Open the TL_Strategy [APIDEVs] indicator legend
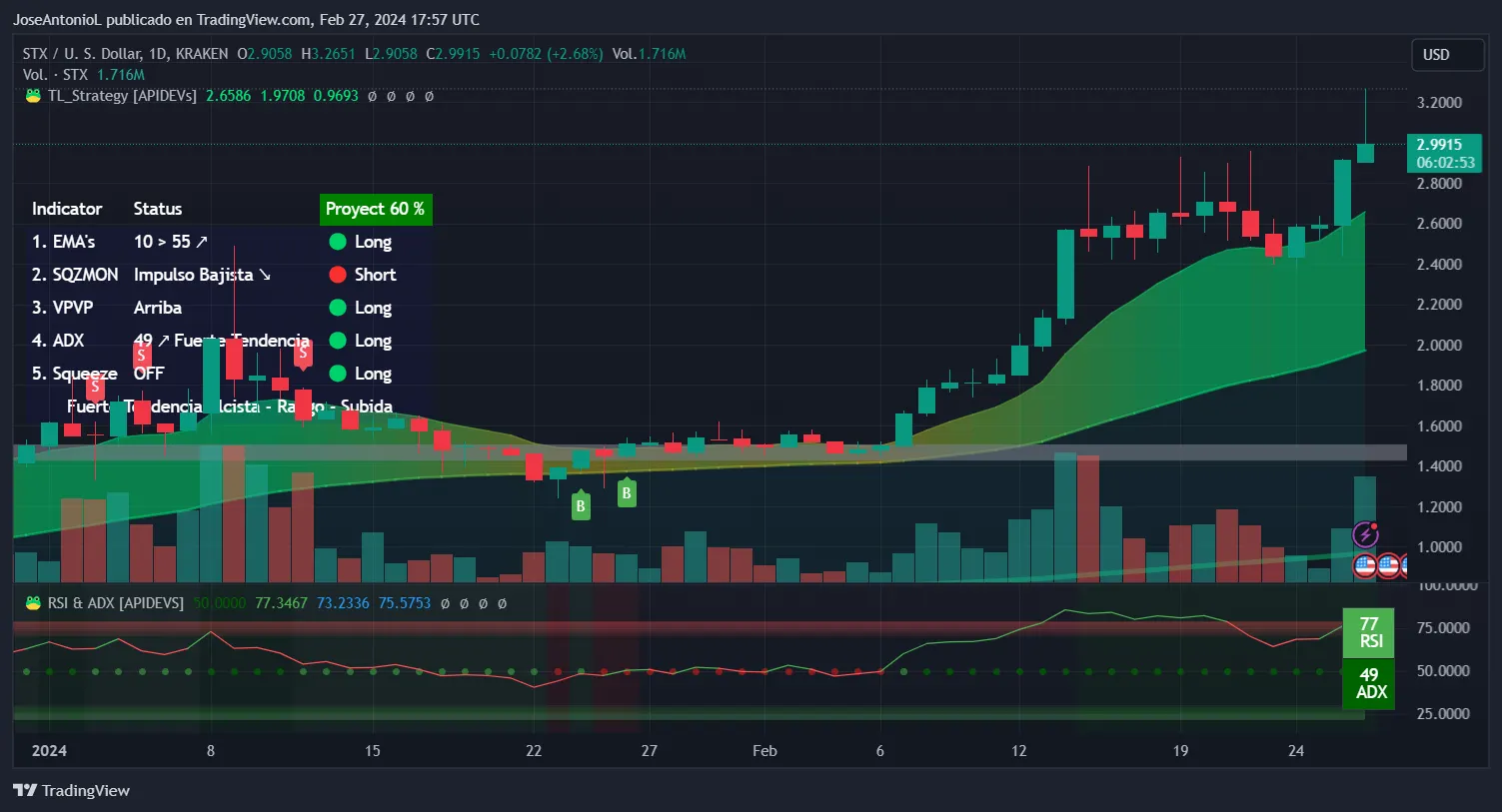The height and width of the screenshot is (812, 1502). point(121,96)
